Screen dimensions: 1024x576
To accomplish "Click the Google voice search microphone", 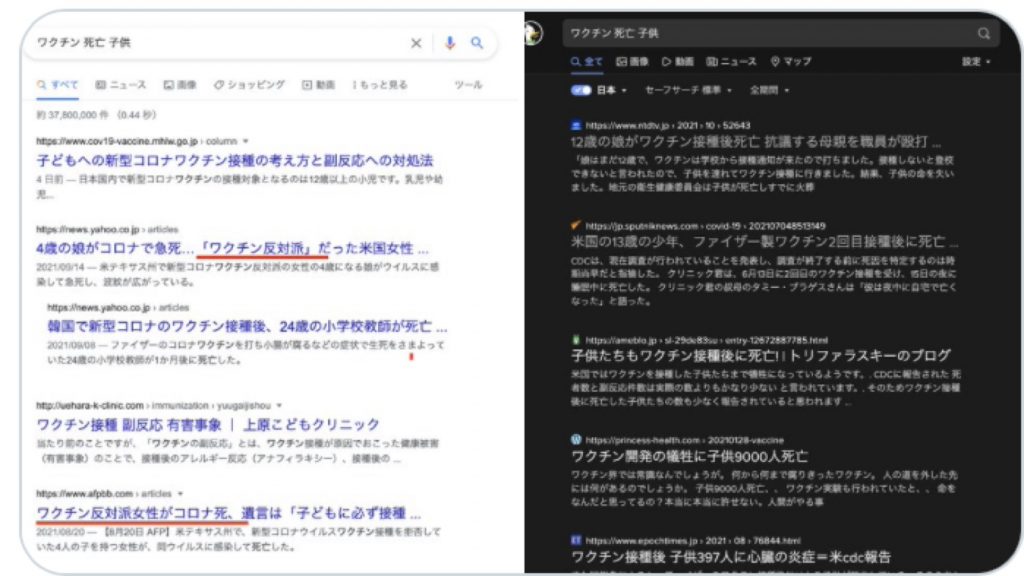I will [450, 43].
